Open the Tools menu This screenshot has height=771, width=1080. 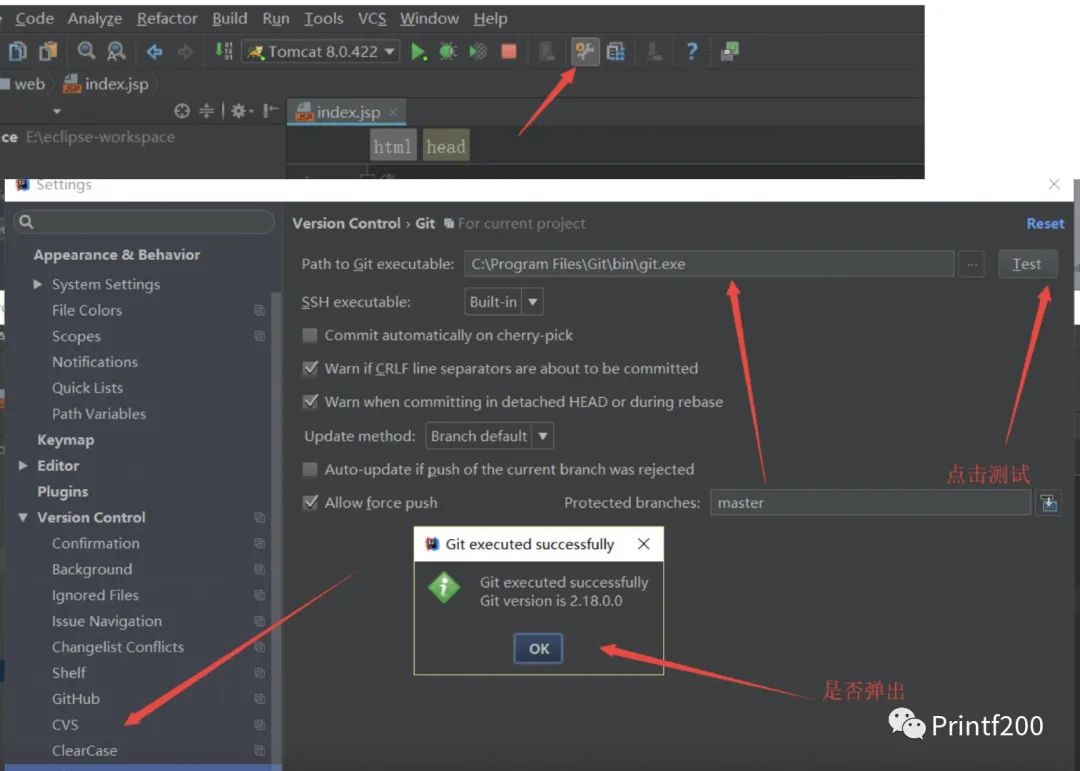(x=324, y=19)
